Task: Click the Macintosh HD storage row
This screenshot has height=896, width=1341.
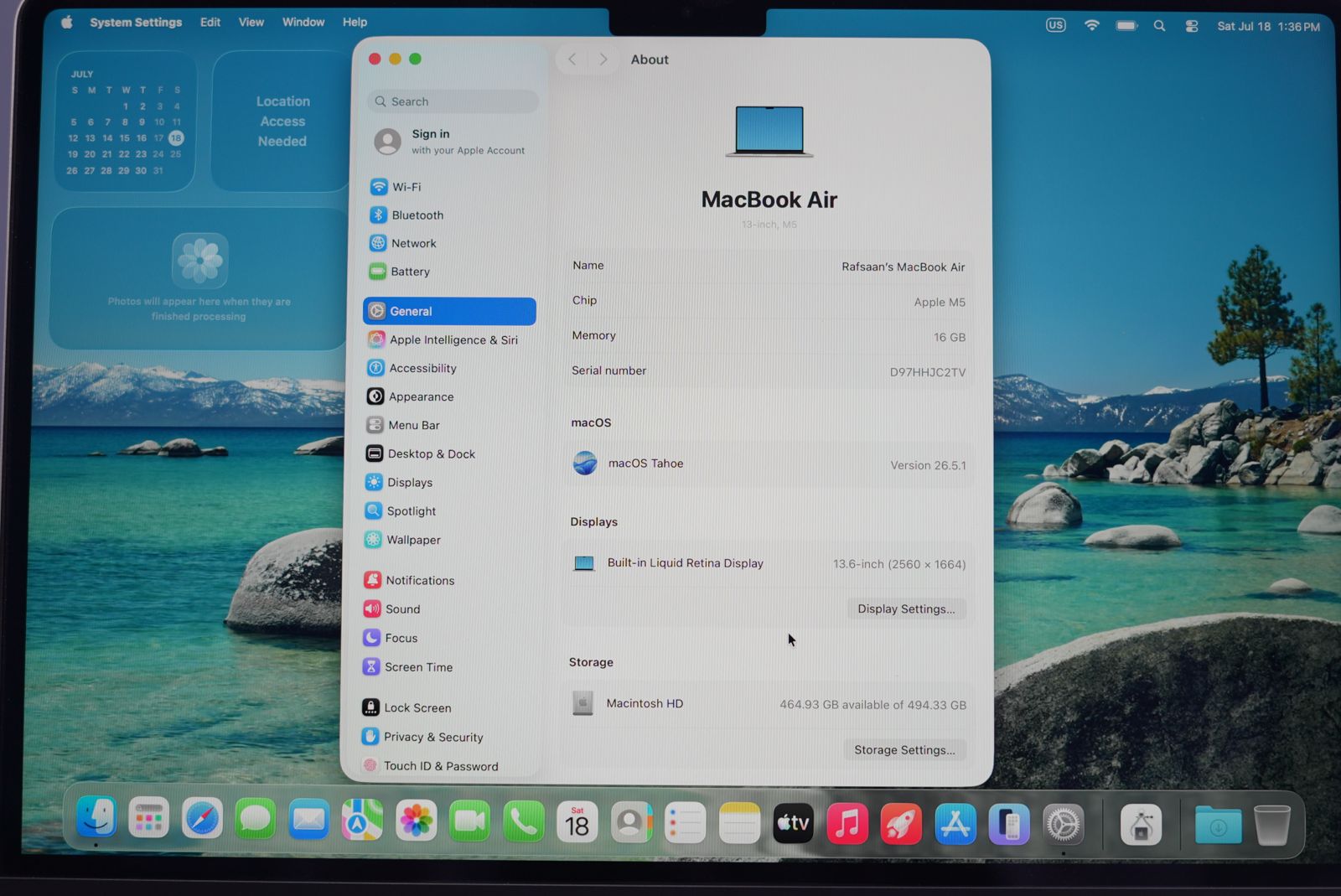Action: point(768,704)
